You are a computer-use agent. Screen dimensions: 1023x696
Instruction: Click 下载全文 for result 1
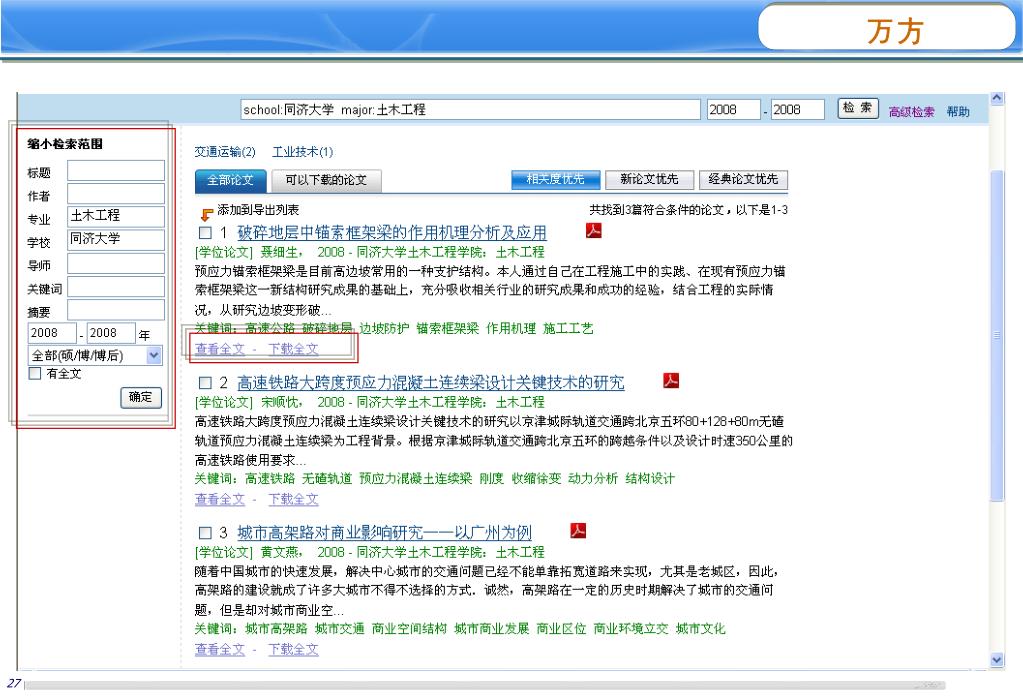(x=294, y=350)
